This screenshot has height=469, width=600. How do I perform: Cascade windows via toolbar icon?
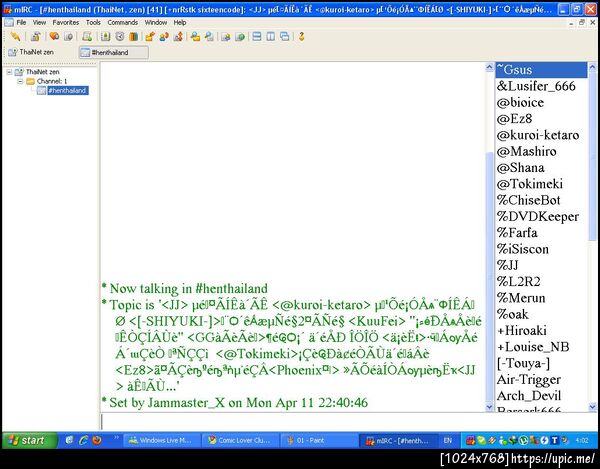pos(285,37)
